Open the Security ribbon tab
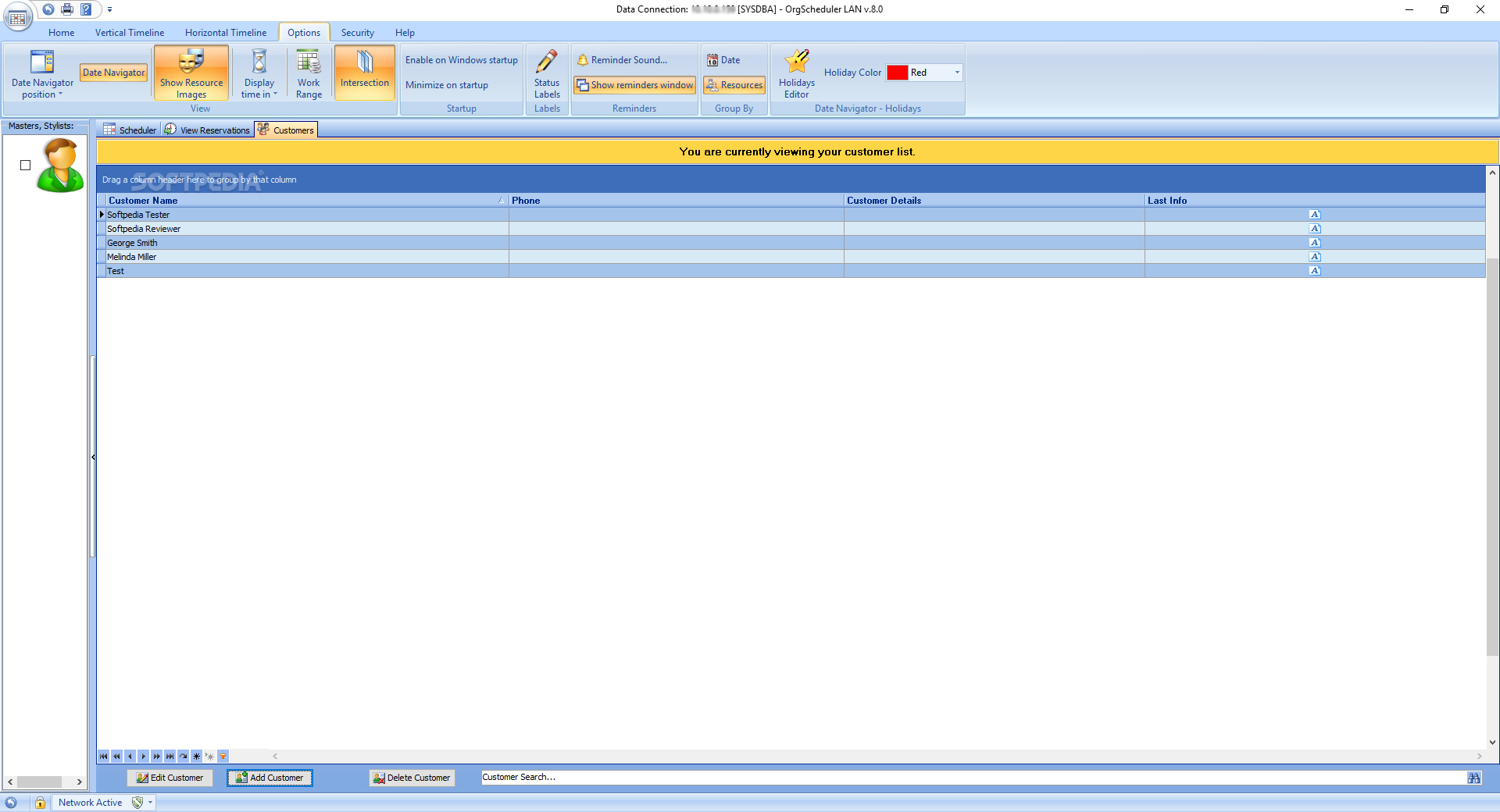The image size is (1500, 812). click(357, 33)
